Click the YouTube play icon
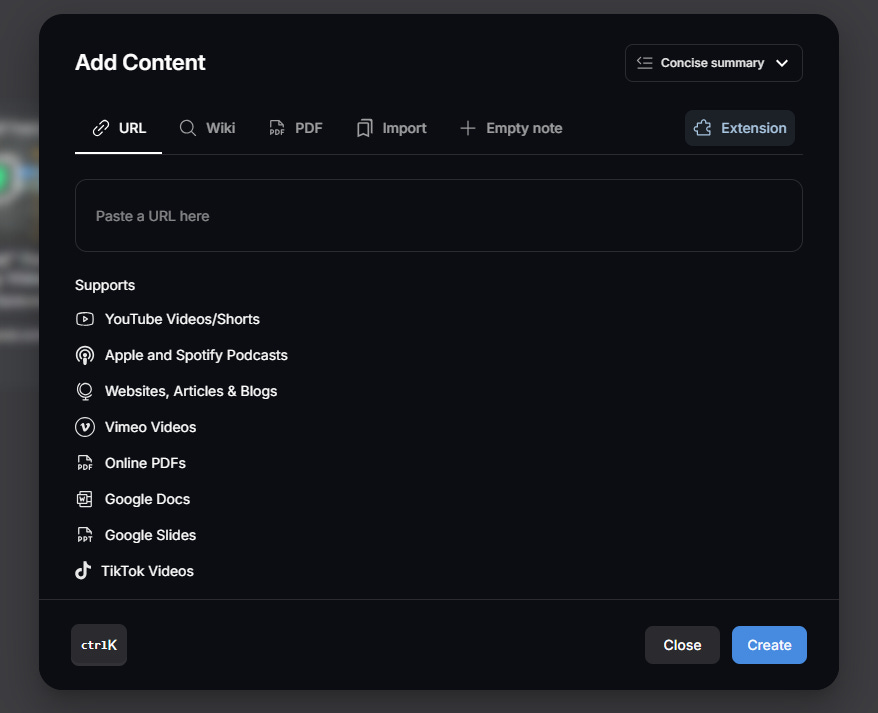The image size is (878, 713). click(x=85, y=319)
